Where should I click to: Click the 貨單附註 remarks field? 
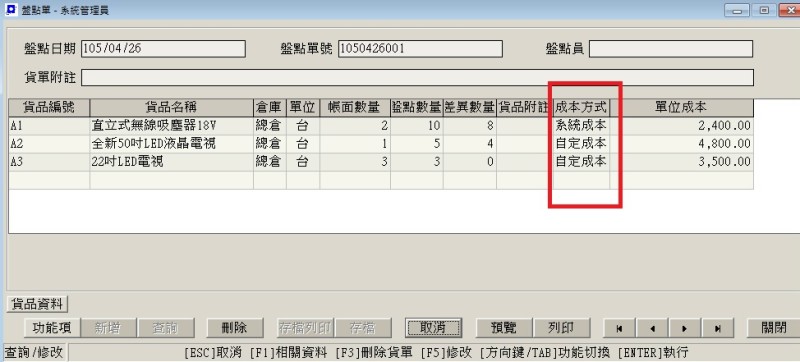(417, 77)
